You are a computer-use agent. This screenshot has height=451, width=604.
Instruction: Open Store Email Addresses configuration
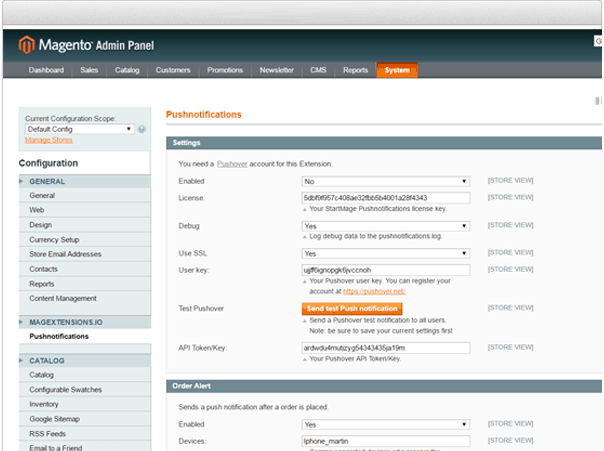point(85,254)
